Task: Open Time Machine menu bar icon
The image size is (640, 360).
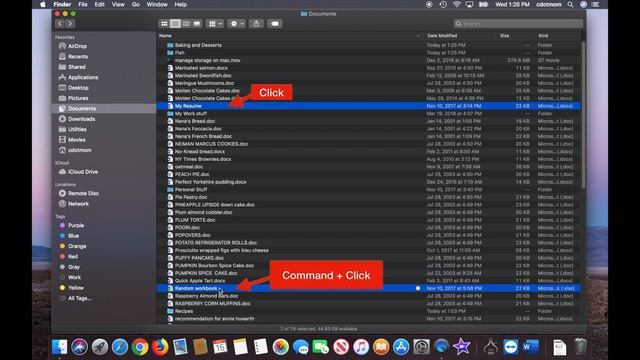Action: 443,4
